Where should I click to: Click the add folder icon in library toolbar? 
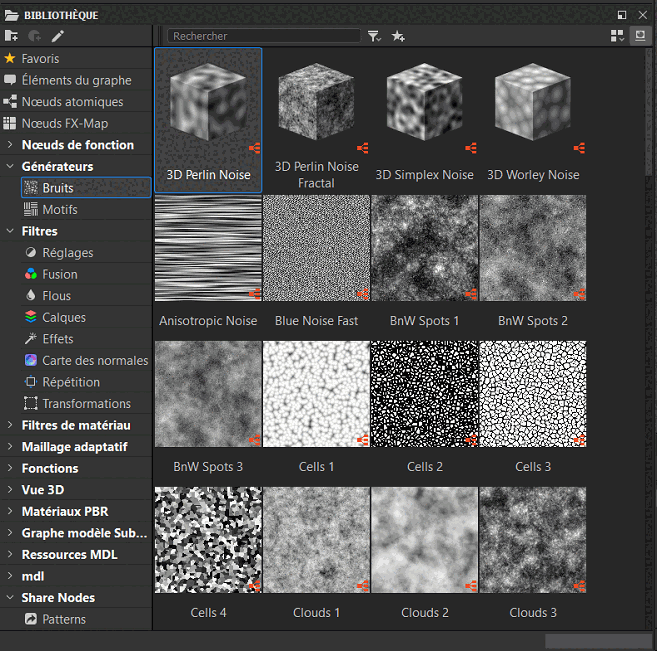pyautogui.click(x=11, y=36)
